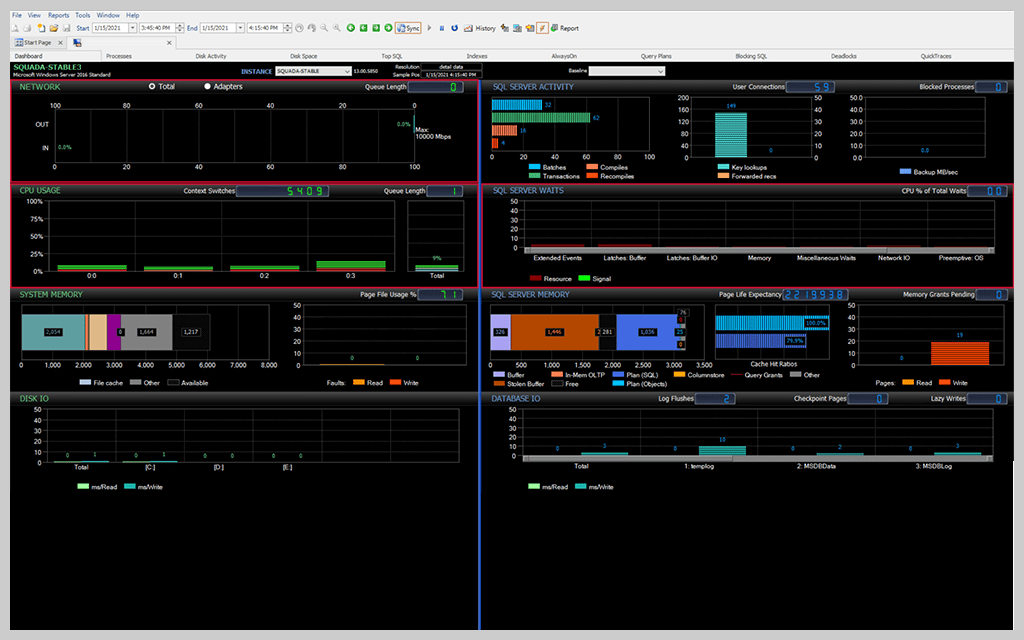This screenshot has width=1024, height=640.
Task: Click the QuickTrace lightning bolt icon
Action: point(542,28)
